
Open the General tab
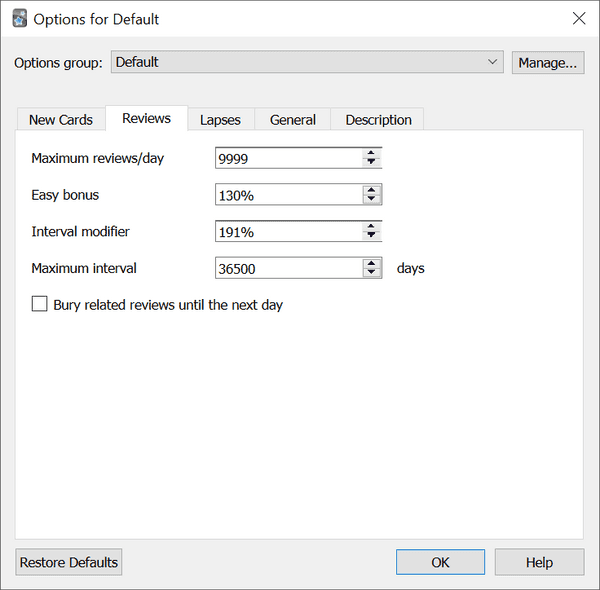pyautogui.click(x=293, y=120)
